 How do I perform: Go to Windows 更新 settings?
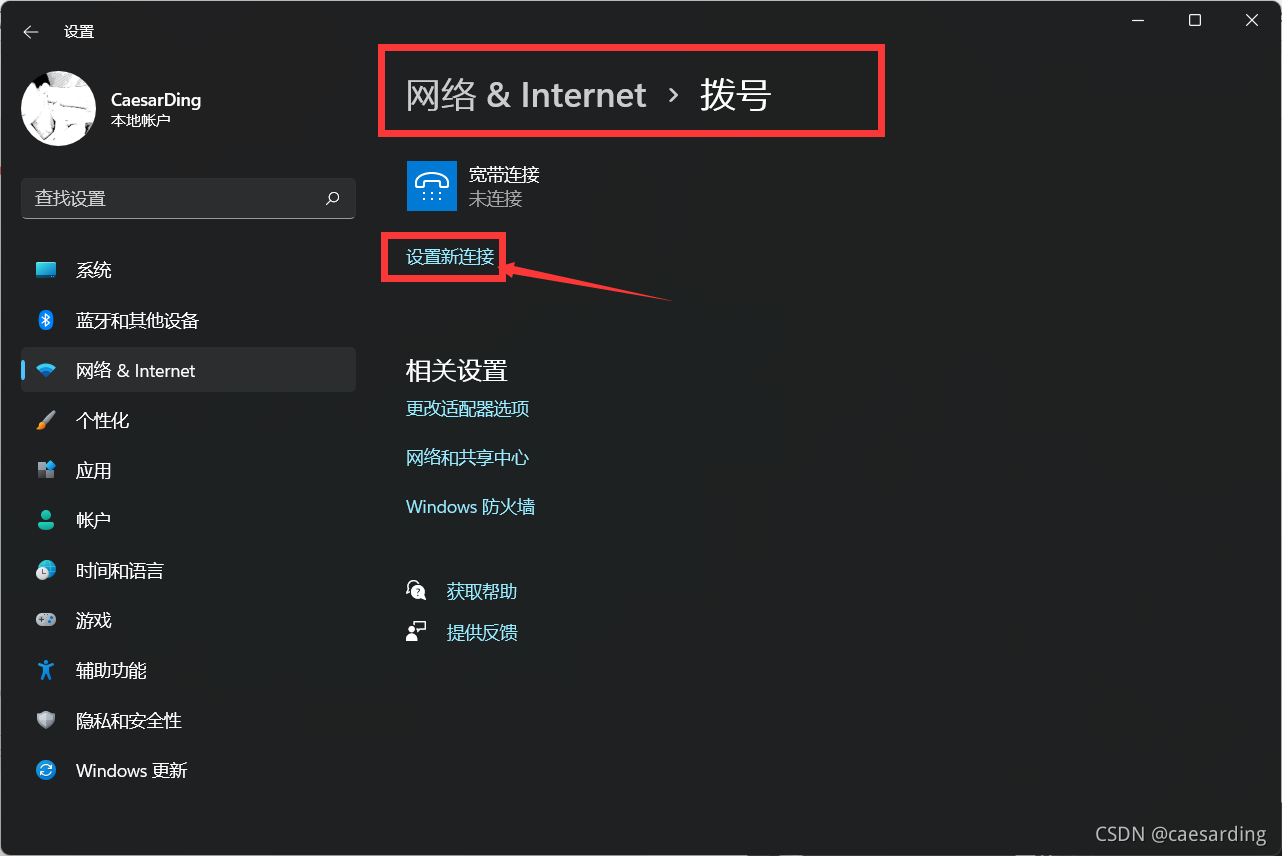point(188,770)
